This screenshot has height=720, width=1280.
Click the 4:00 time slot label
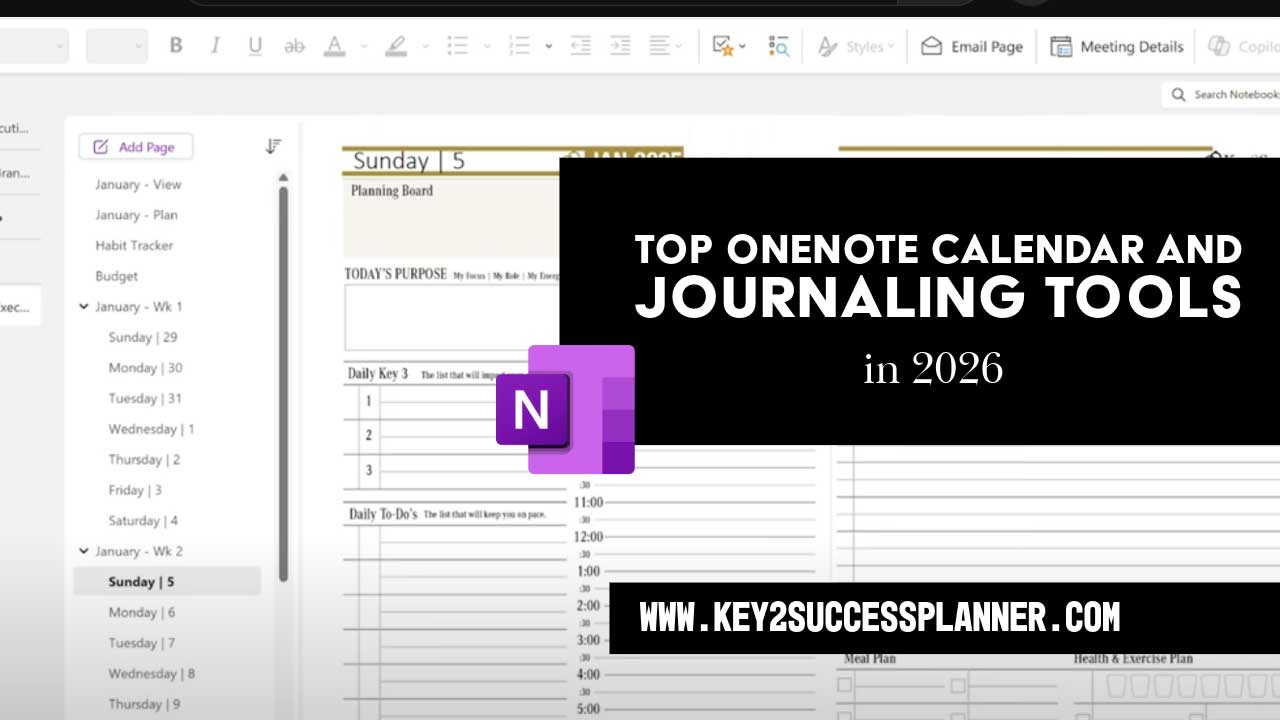[x=589, y=674]
